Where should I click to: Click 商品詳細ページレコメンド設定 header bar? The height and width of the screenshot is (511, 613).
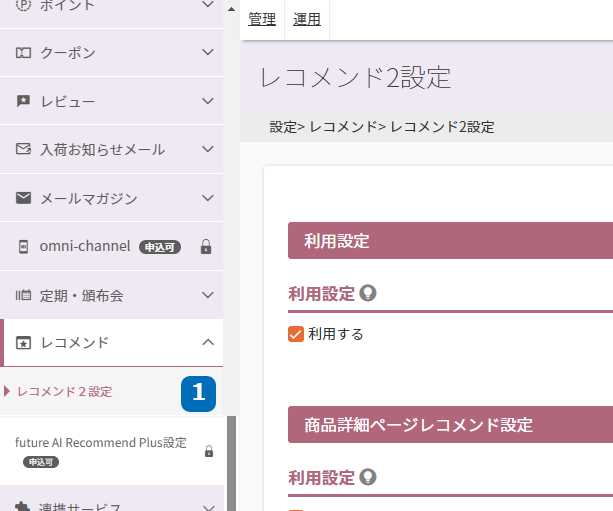[450, 425]
